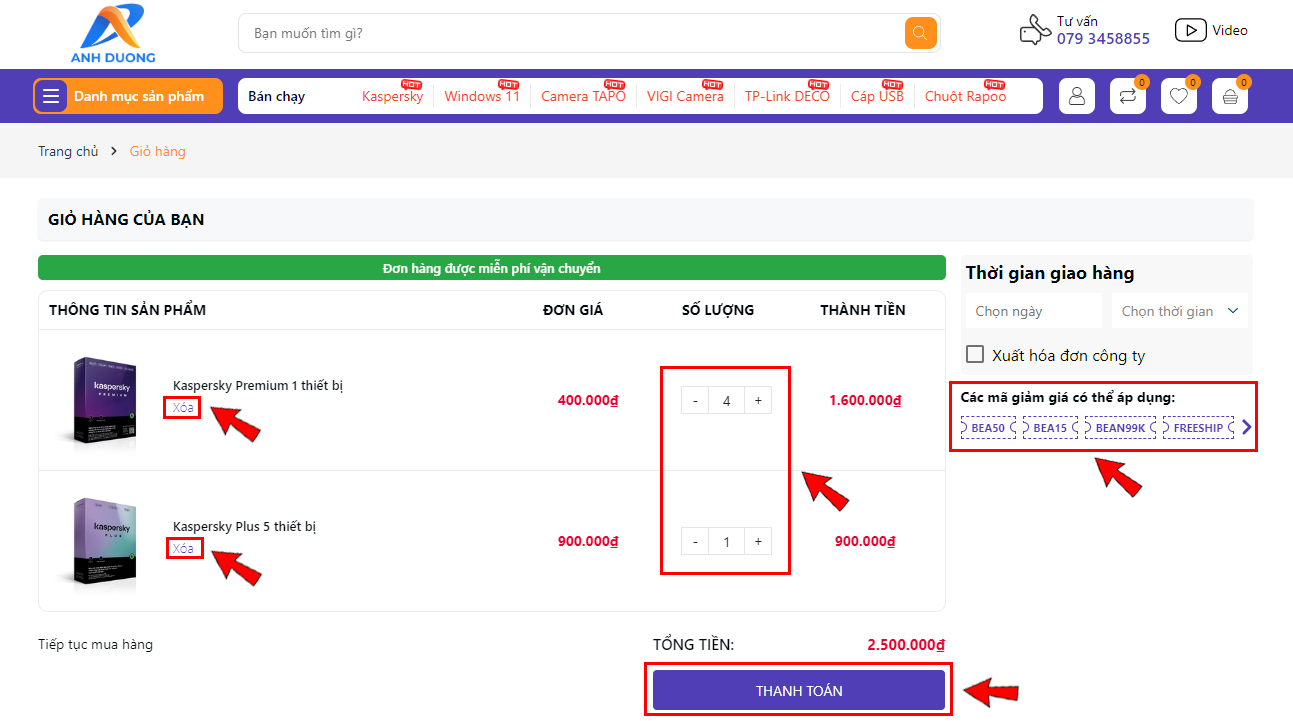The width and height of the screenshot is (1293, 721).
Task: Apply the BEAN99K discount code
Action: 1120,427
